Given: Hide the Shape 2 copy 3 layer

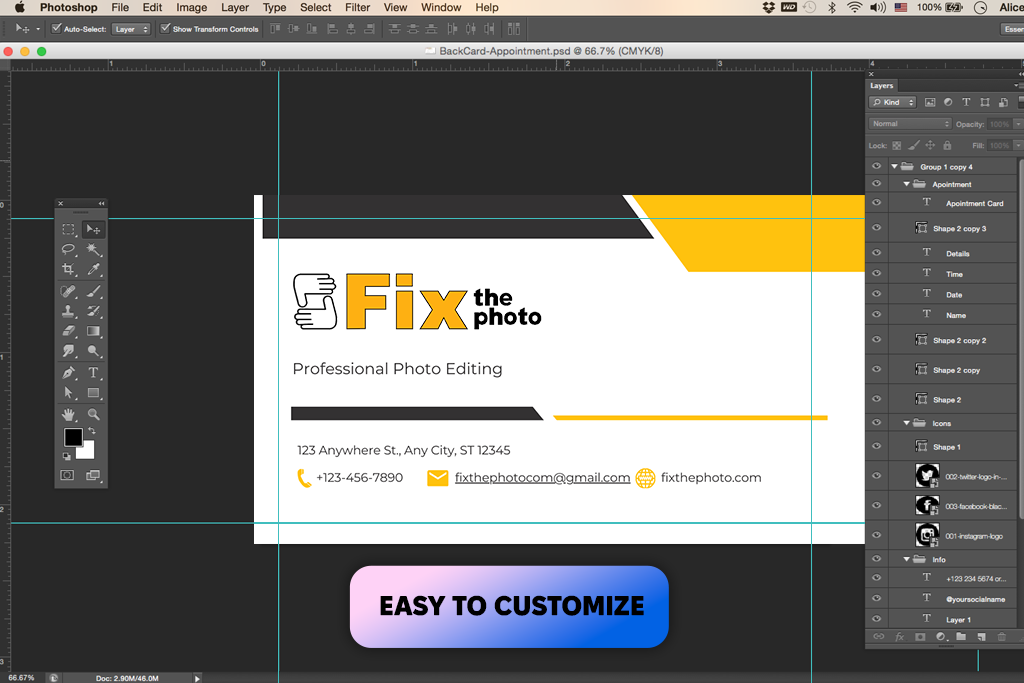Looking at the screenshot, I should (x=876, y=228).
